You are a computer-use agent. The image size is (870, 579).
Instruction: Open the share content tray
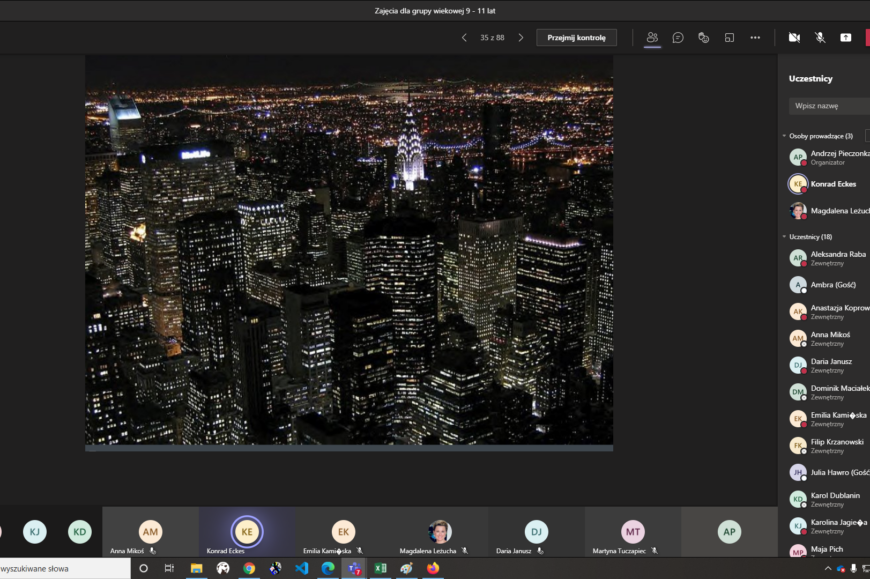[846, 38]
